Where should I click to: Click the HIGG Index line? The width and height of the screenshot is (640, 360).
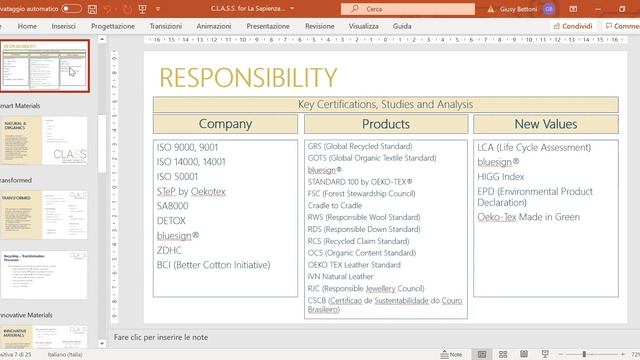(x=500, y=177)
